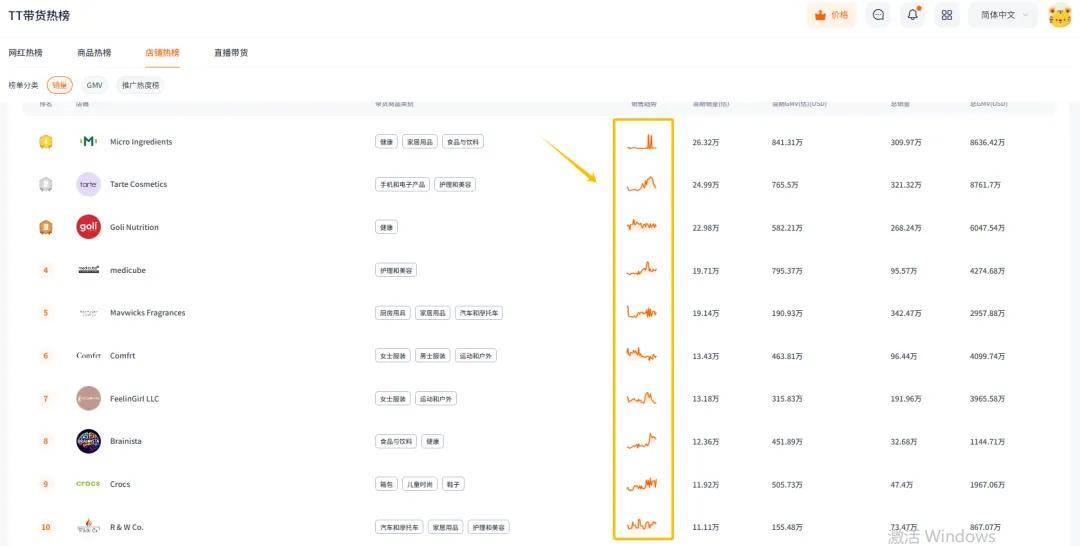
Task: Switch to the 网红热榜 tab
Action: [26, 52]
